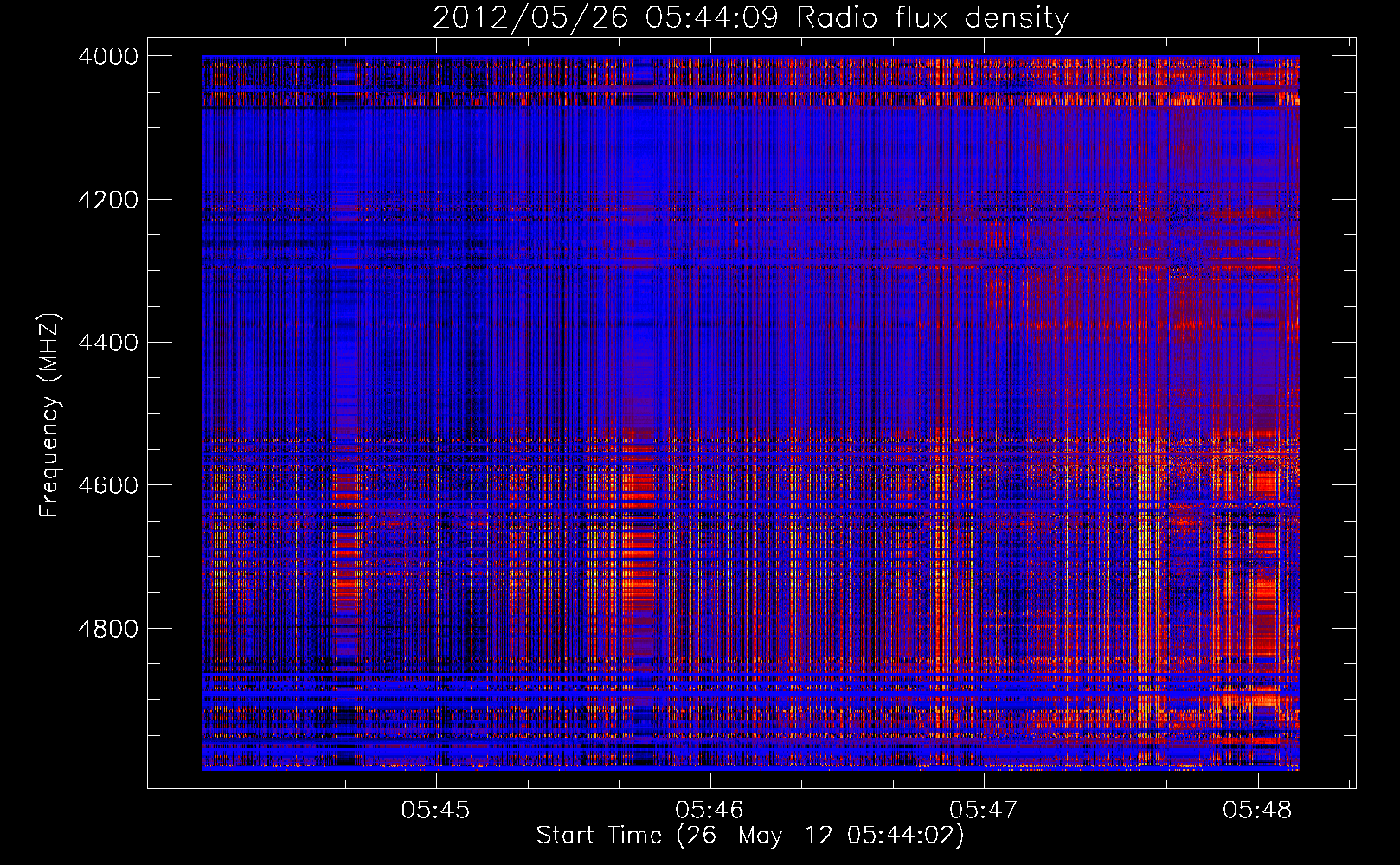Viewport: 1400px width, 865px height.
Task: Click the "Start Time (26-May-12 05:44:02)" axis label
Action: 749,836
